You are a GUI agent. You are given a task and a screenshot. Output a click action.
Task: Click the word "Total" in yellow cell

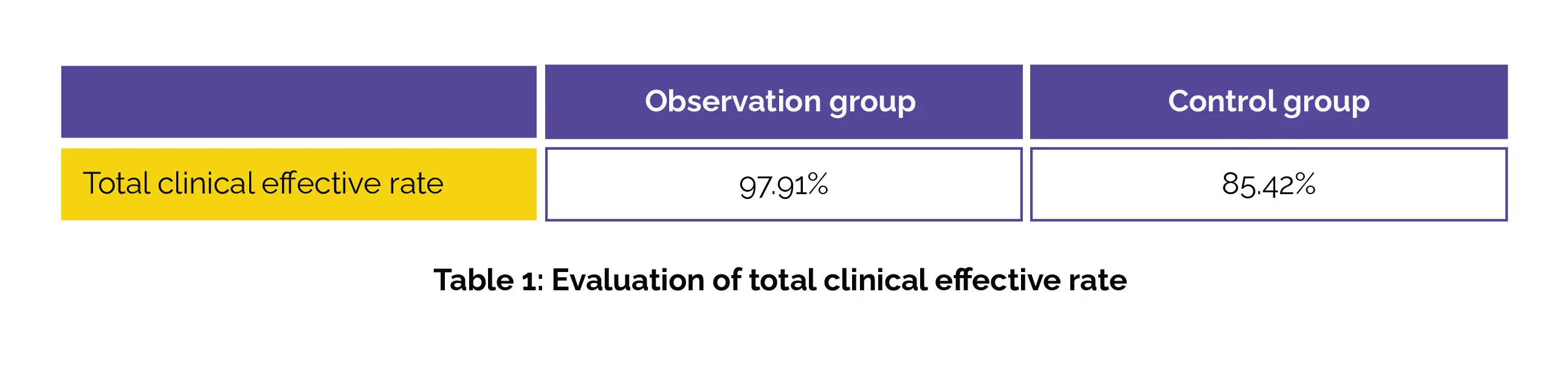(x=115, y=183)
